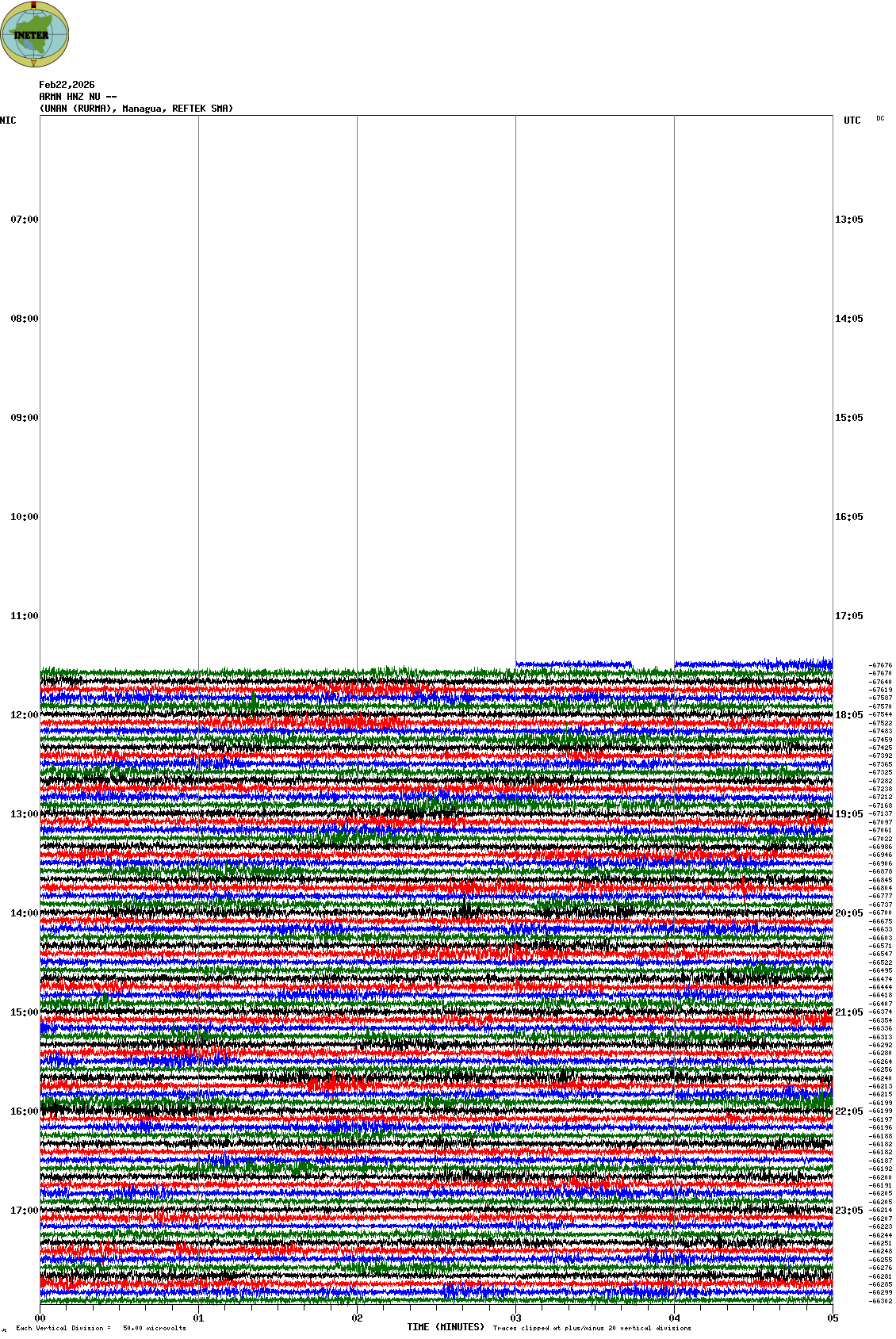This screenshot has height=1339, width=896.
Task: Click the UTC time header
Action: [852, 121]
